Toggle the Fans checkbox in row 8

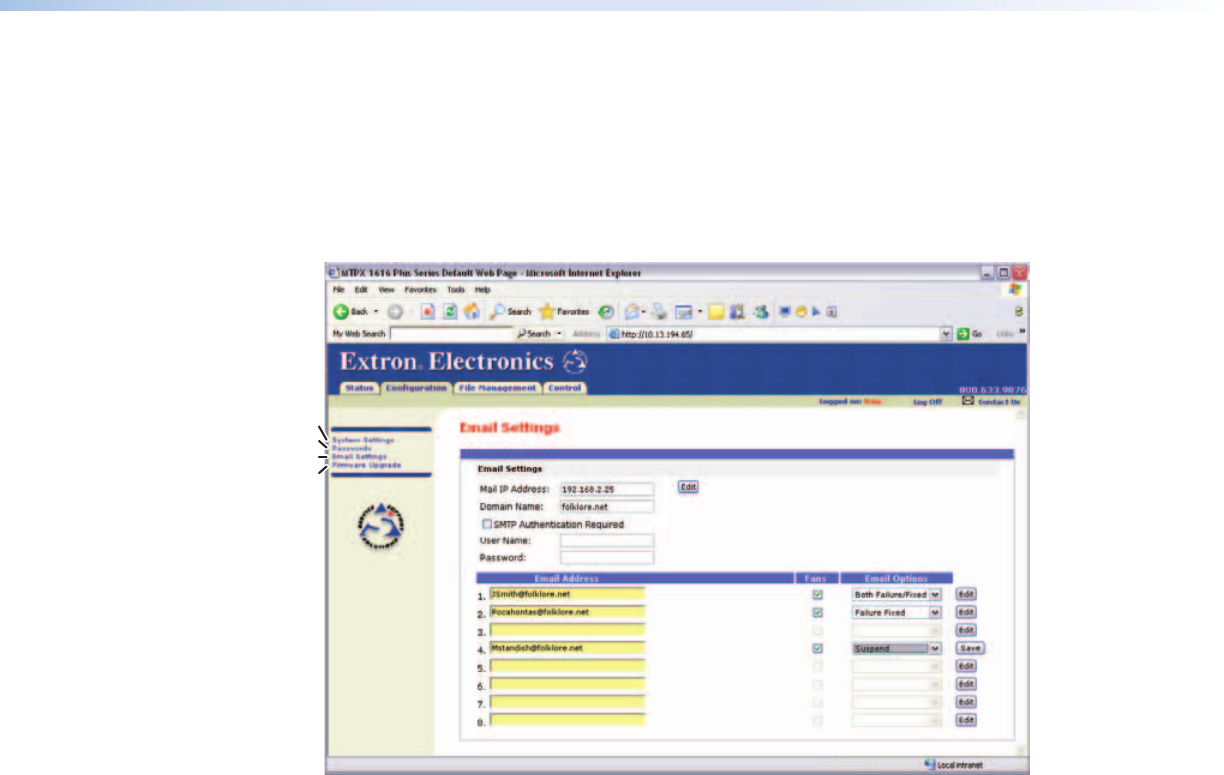[818, 720]
